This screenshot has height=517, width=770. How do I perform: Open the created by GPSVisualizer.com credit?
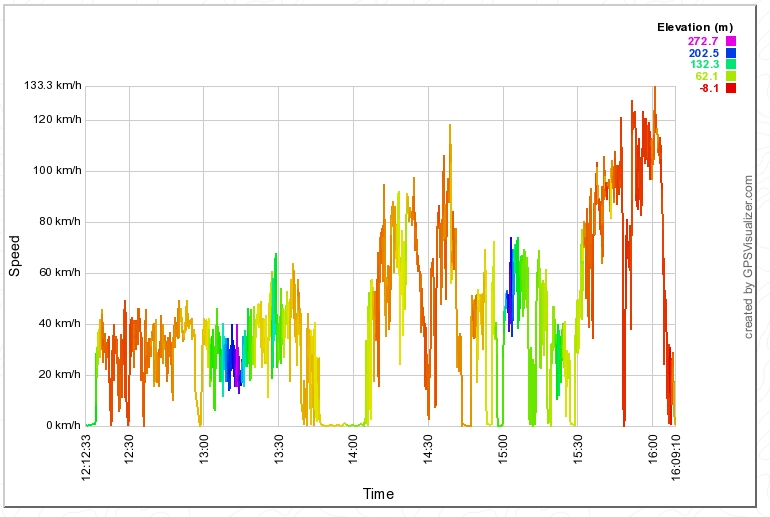[x=748, y=257]
